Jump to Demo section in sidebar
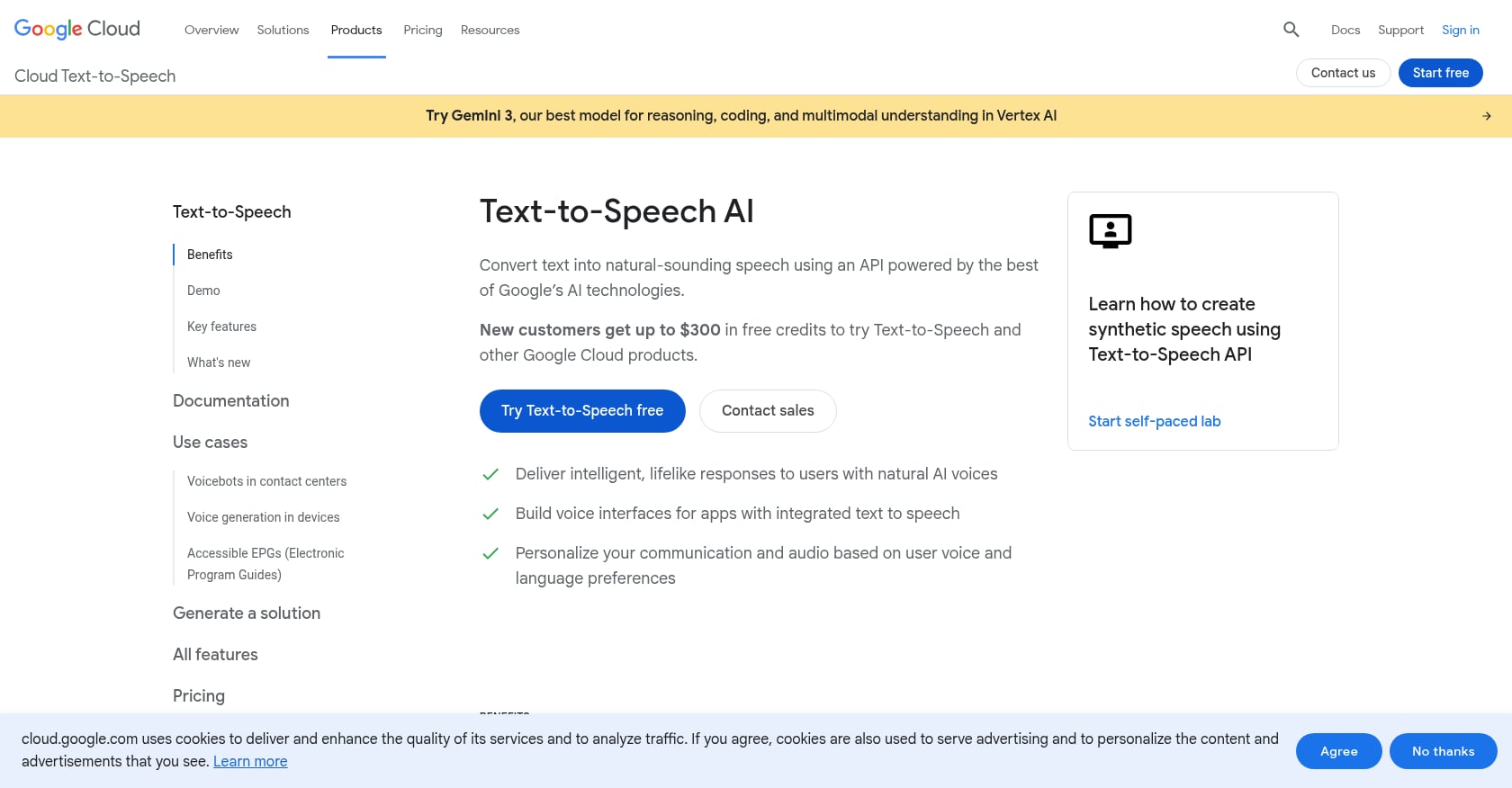The image size is (1512, 788). (x=203, y=291)
